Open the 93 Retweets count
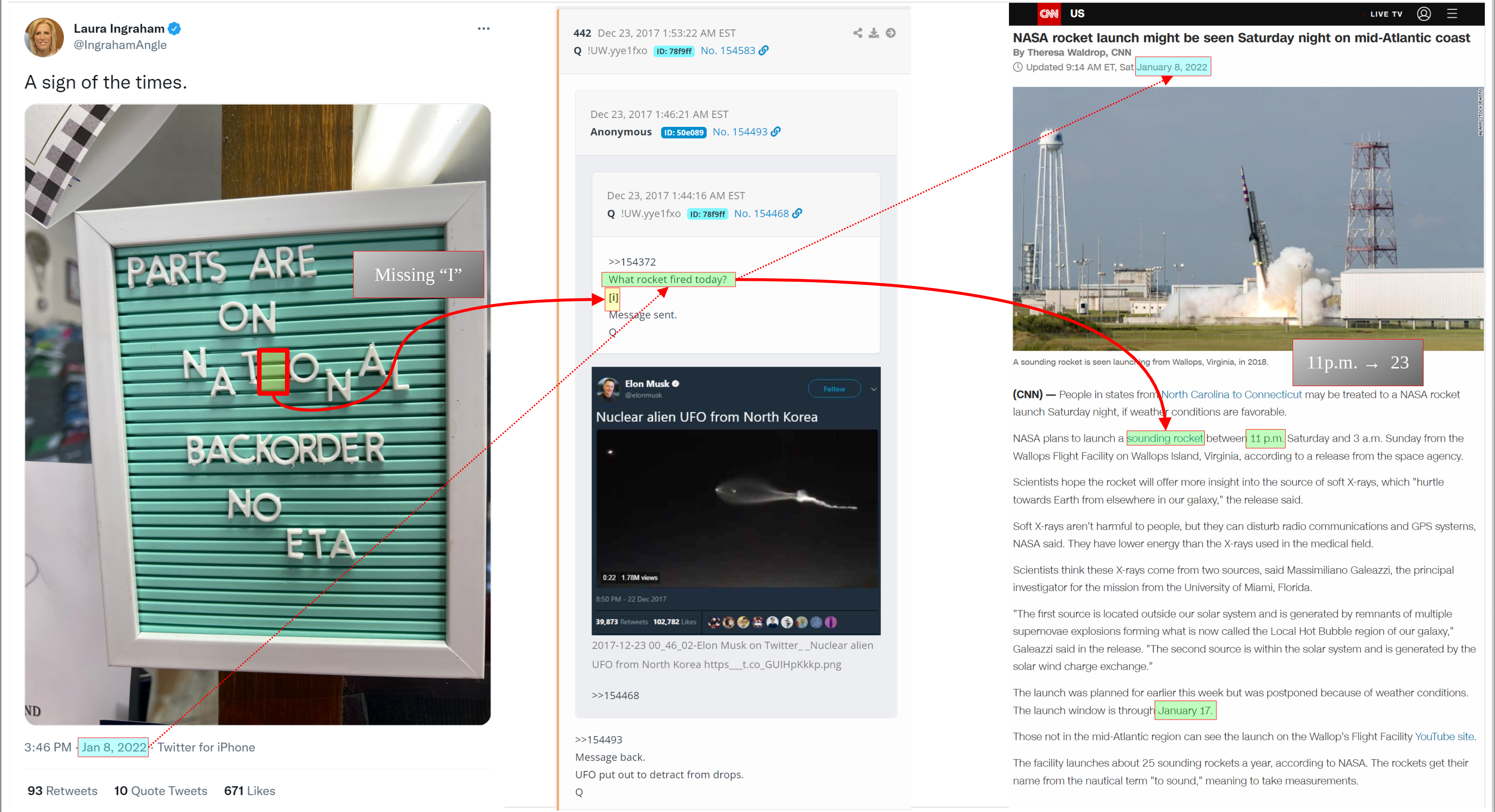Screen dimensions: 1495x812 [62, 791]
